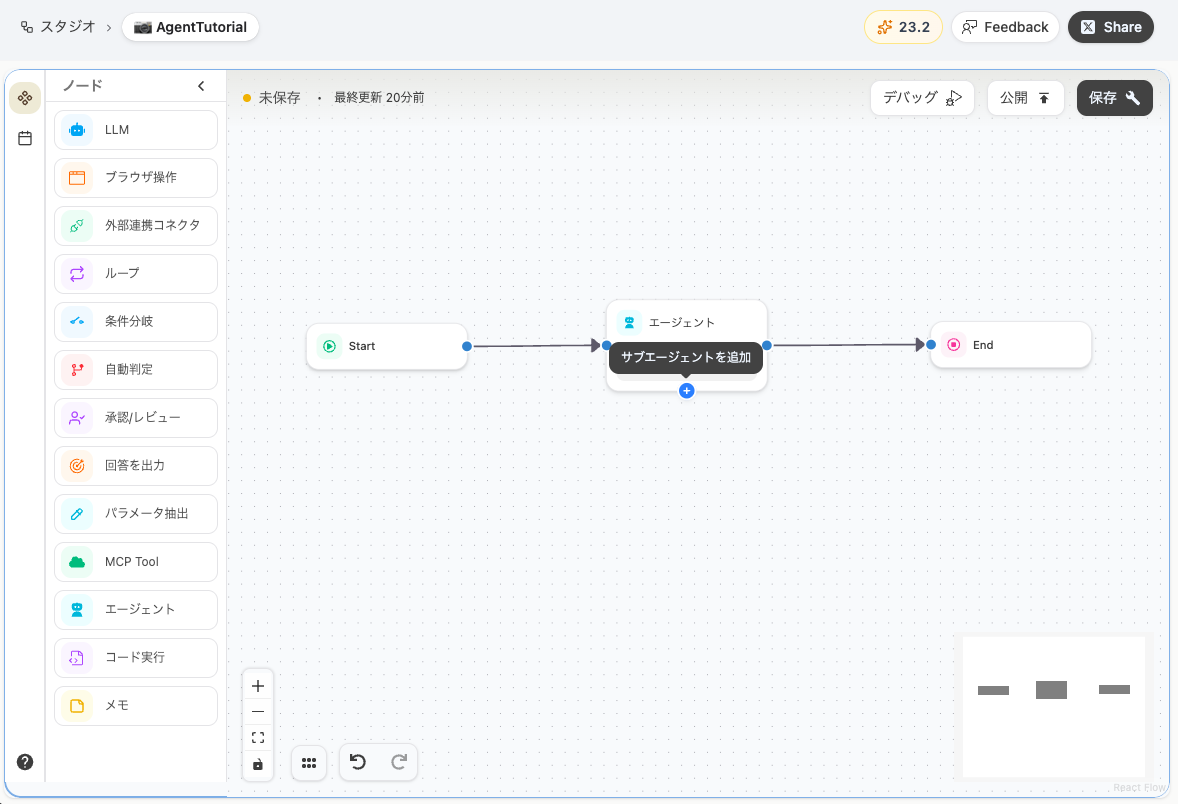Click the zoom out minus button

pos(258,712)
